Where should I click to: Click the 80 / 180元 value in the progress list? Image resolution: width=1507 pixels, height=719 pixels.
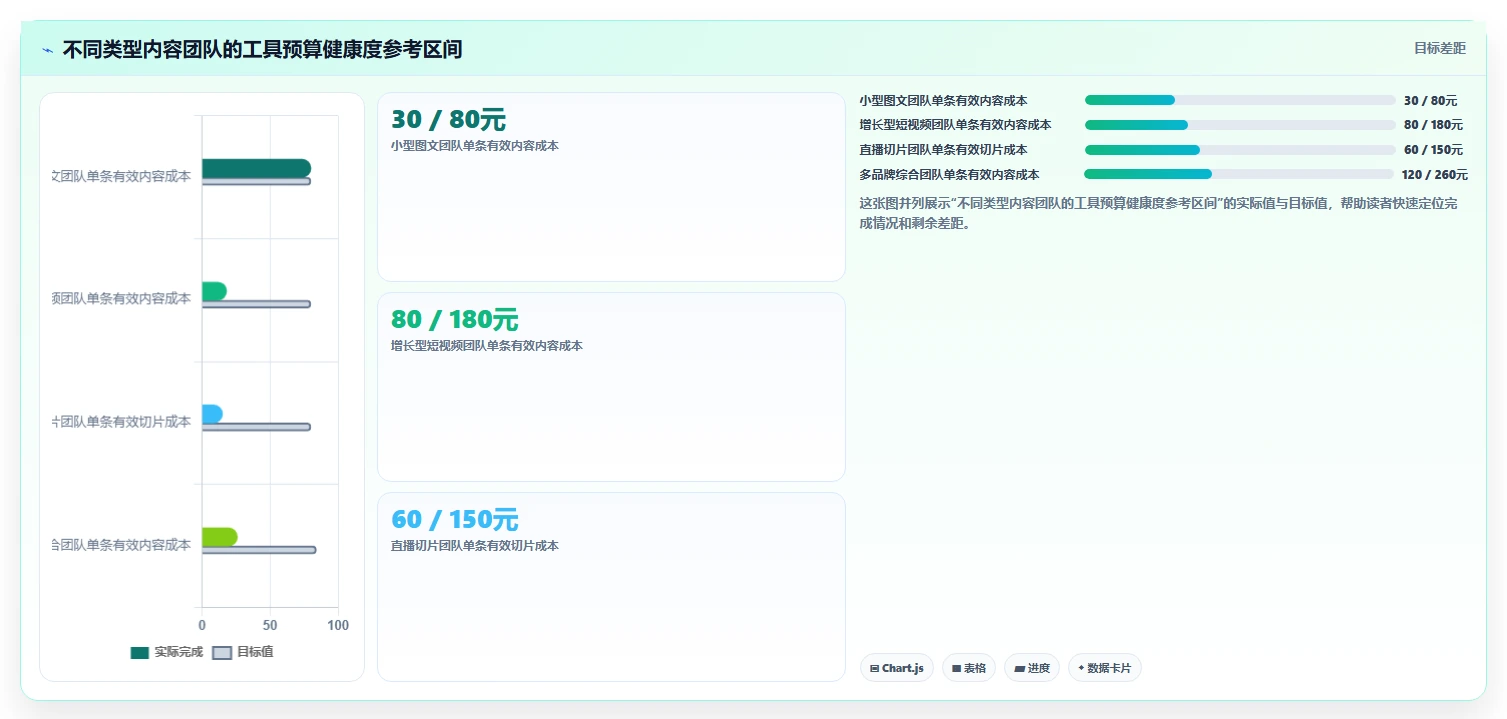click(x=1433, y=125)
